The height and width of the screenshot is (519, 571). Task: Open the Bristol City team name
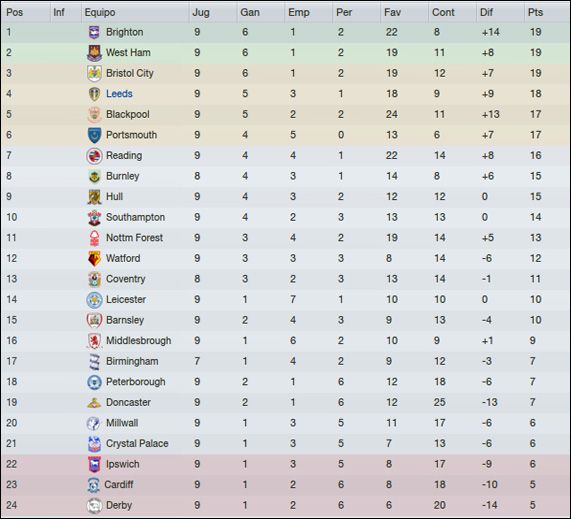pyautogui.click(x=130, y=73)
